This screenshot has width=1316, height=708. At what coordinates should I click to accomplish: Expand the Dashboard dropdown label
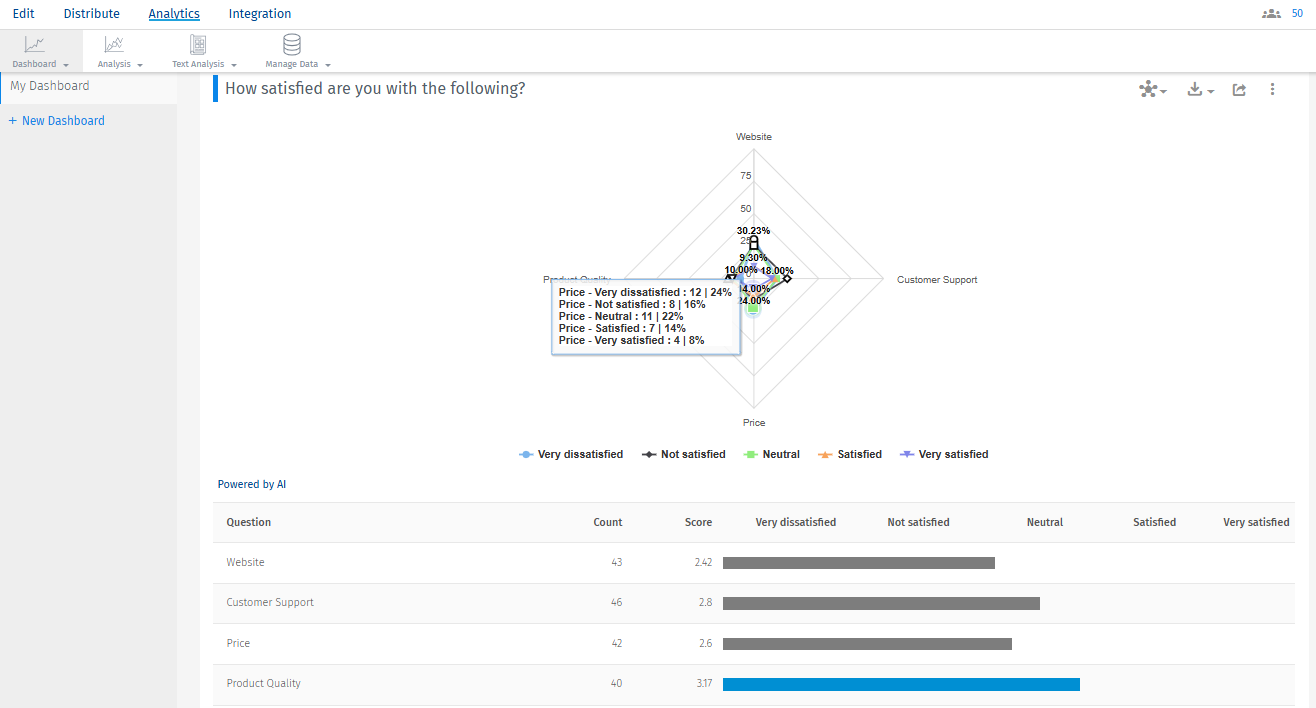(40, 64)
